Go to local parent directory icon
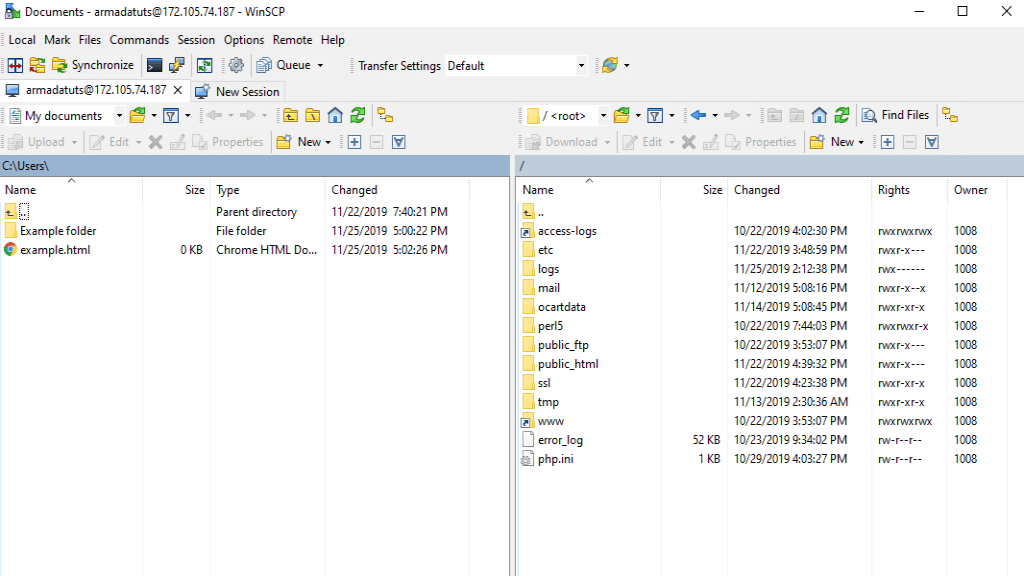Viewport: 1024px width, 576px height. [291, 116]
